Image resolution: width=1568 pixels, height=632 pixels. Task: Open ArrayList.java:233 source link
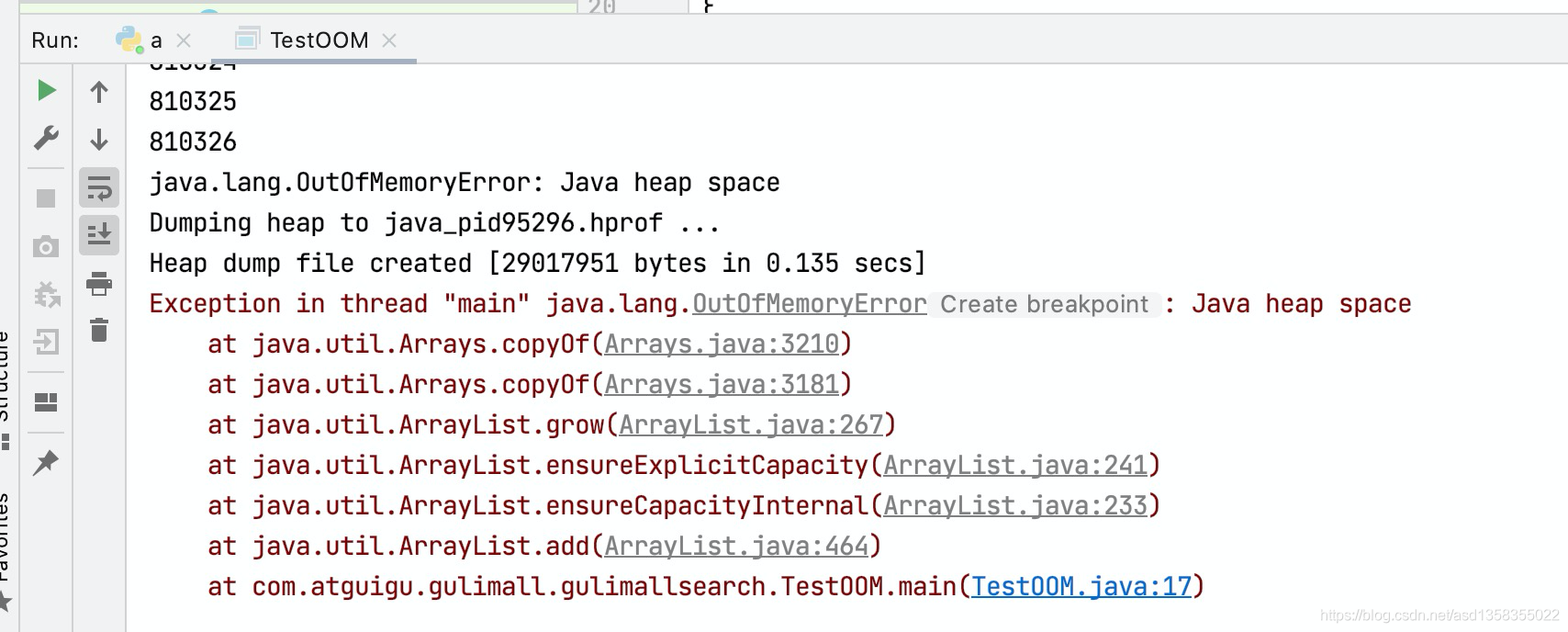pyautogui.click(x=1015, y=506)
